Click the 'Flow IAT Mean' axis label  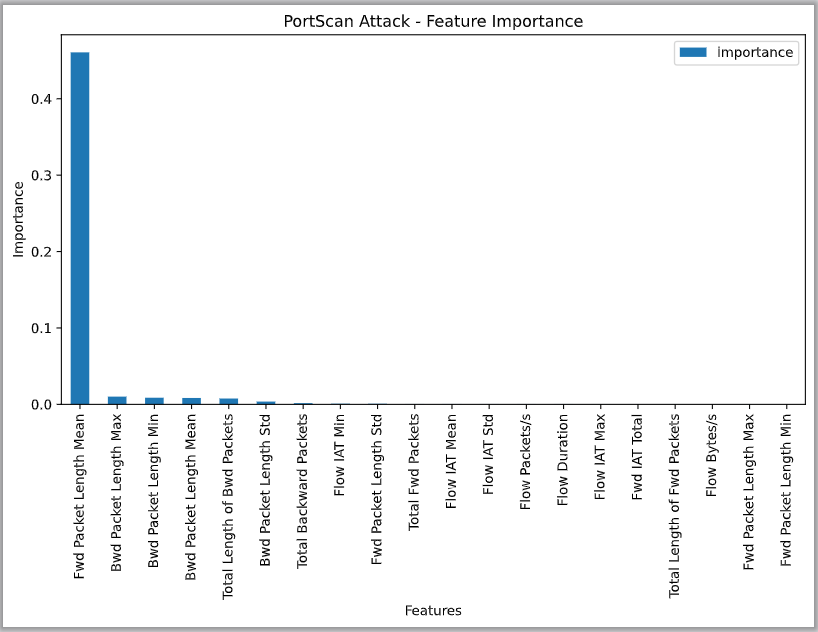click(451, 461)
